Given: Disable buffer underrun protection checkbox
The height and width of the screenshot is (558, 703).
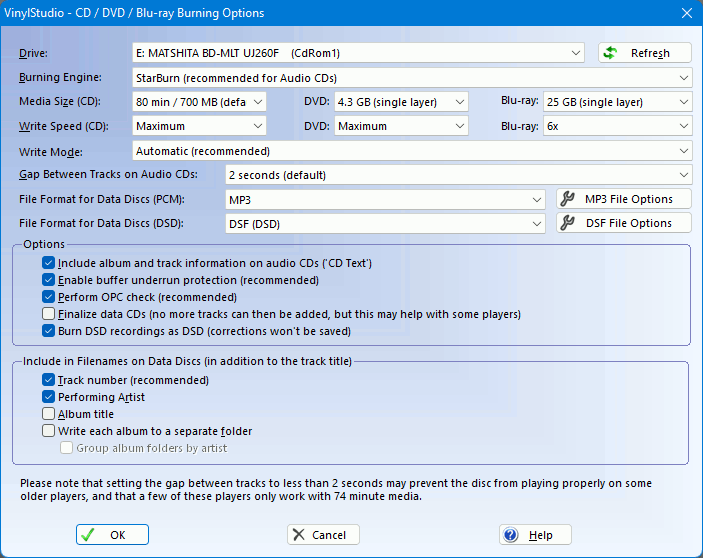Looking at the screenshot, I should coord(48,280).
